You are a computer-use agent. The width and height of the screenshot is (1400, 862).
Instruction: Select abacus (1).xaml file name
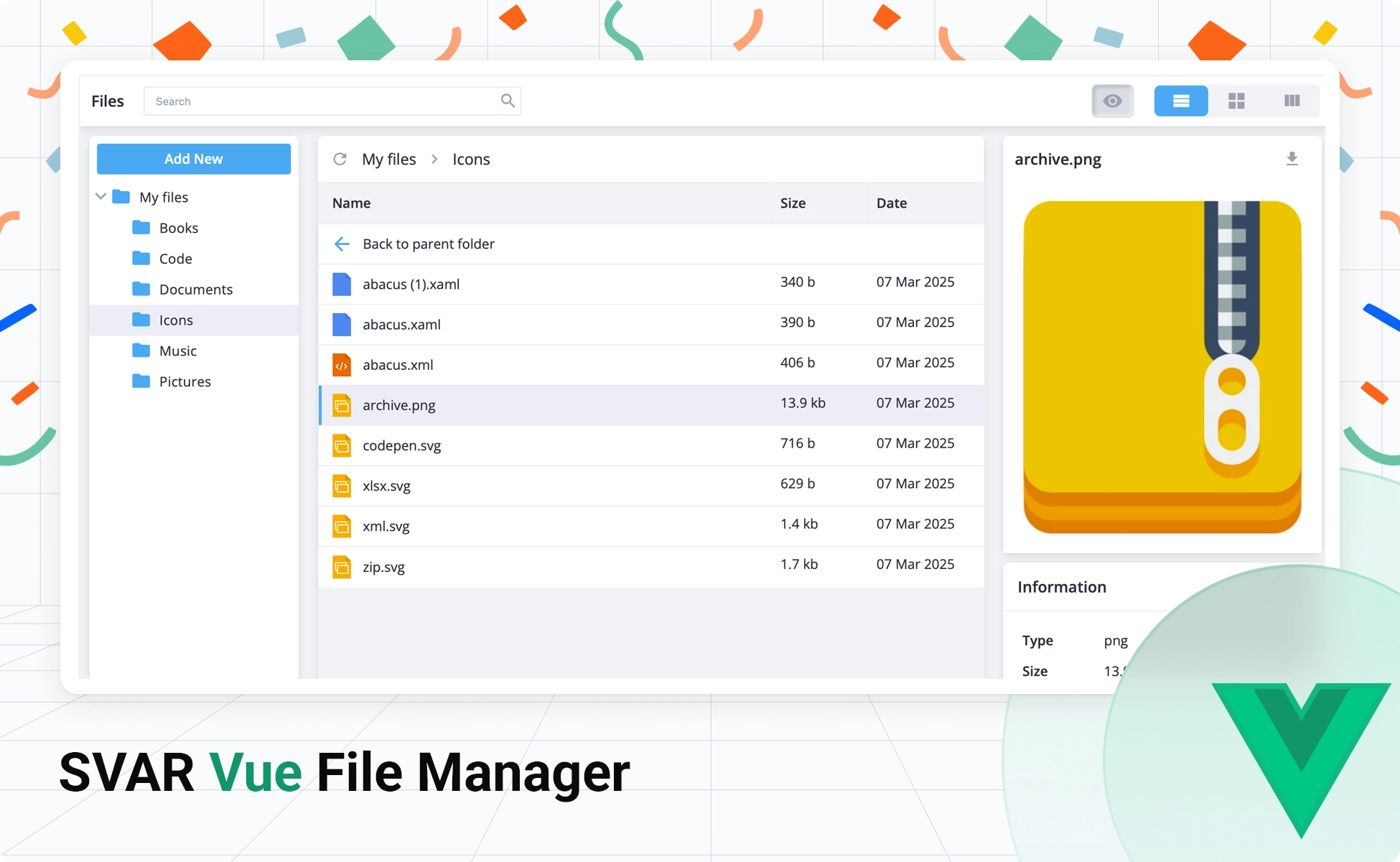(x=411, y=284)
